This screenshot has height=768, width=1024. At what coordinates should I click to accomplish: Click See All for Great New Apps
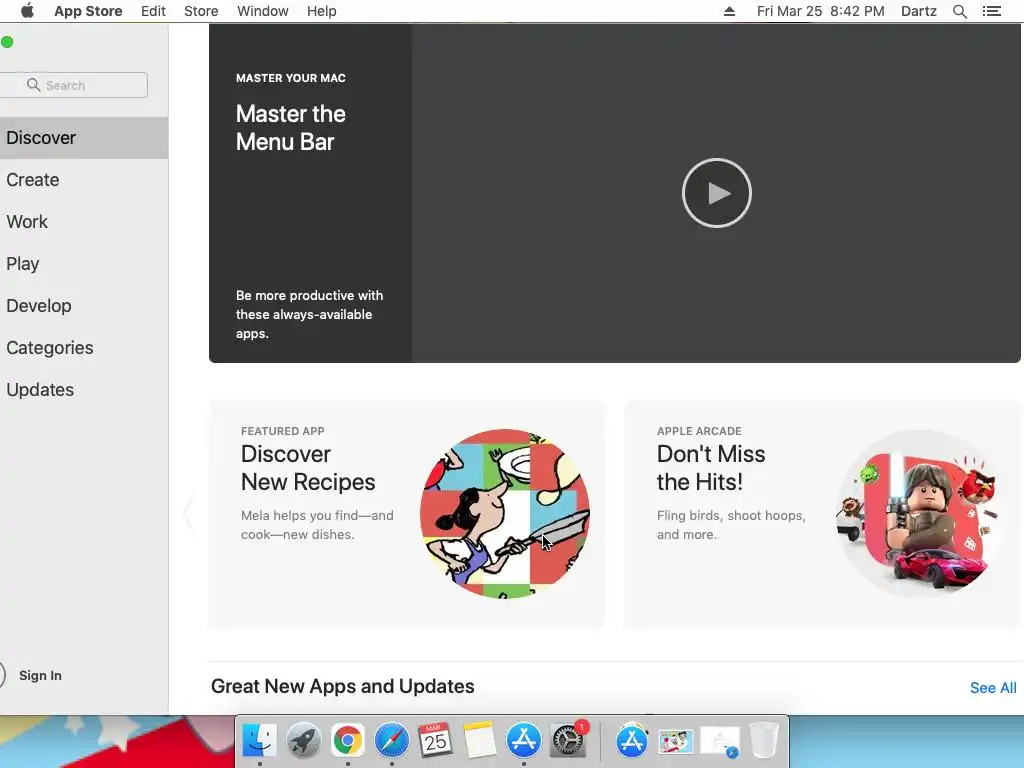(993, 688)
